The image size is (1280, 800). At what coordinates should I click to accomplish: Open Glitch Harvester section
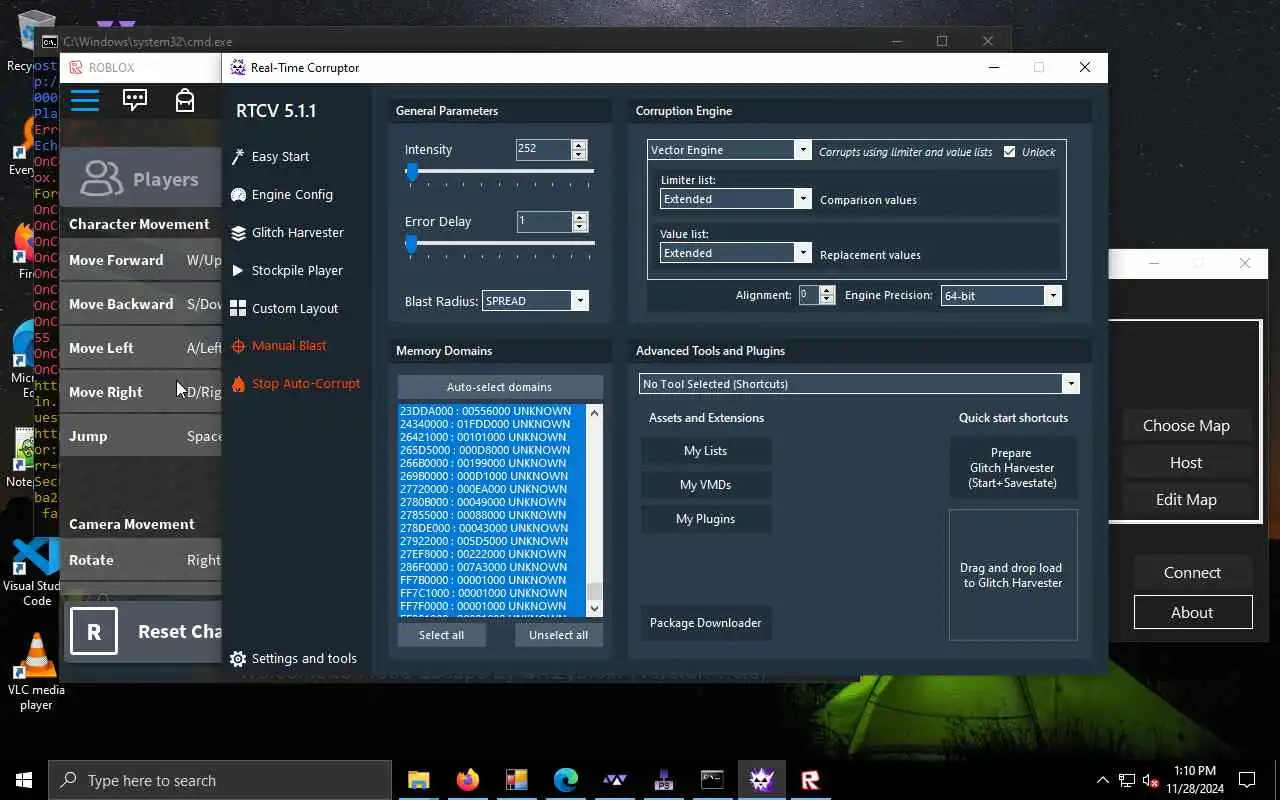[298, 233]
